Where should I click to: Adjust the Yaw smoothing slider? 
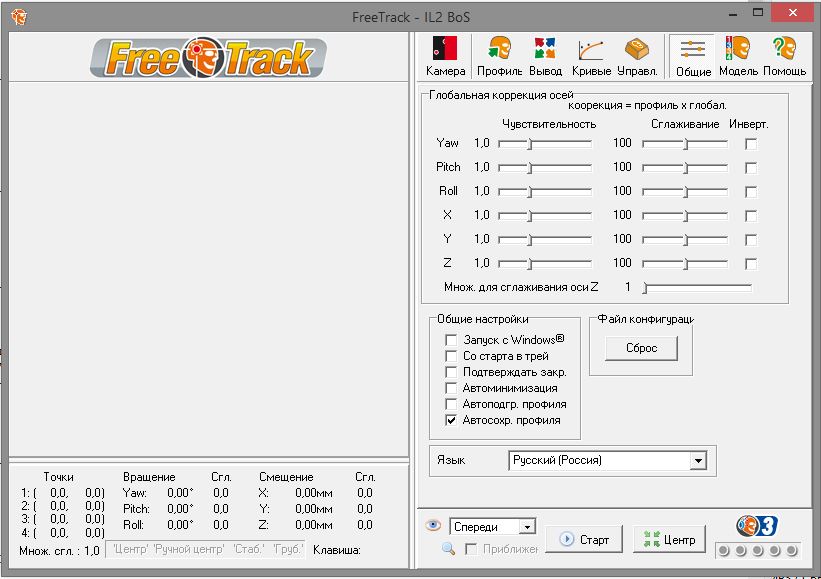(x=685, y=143)
